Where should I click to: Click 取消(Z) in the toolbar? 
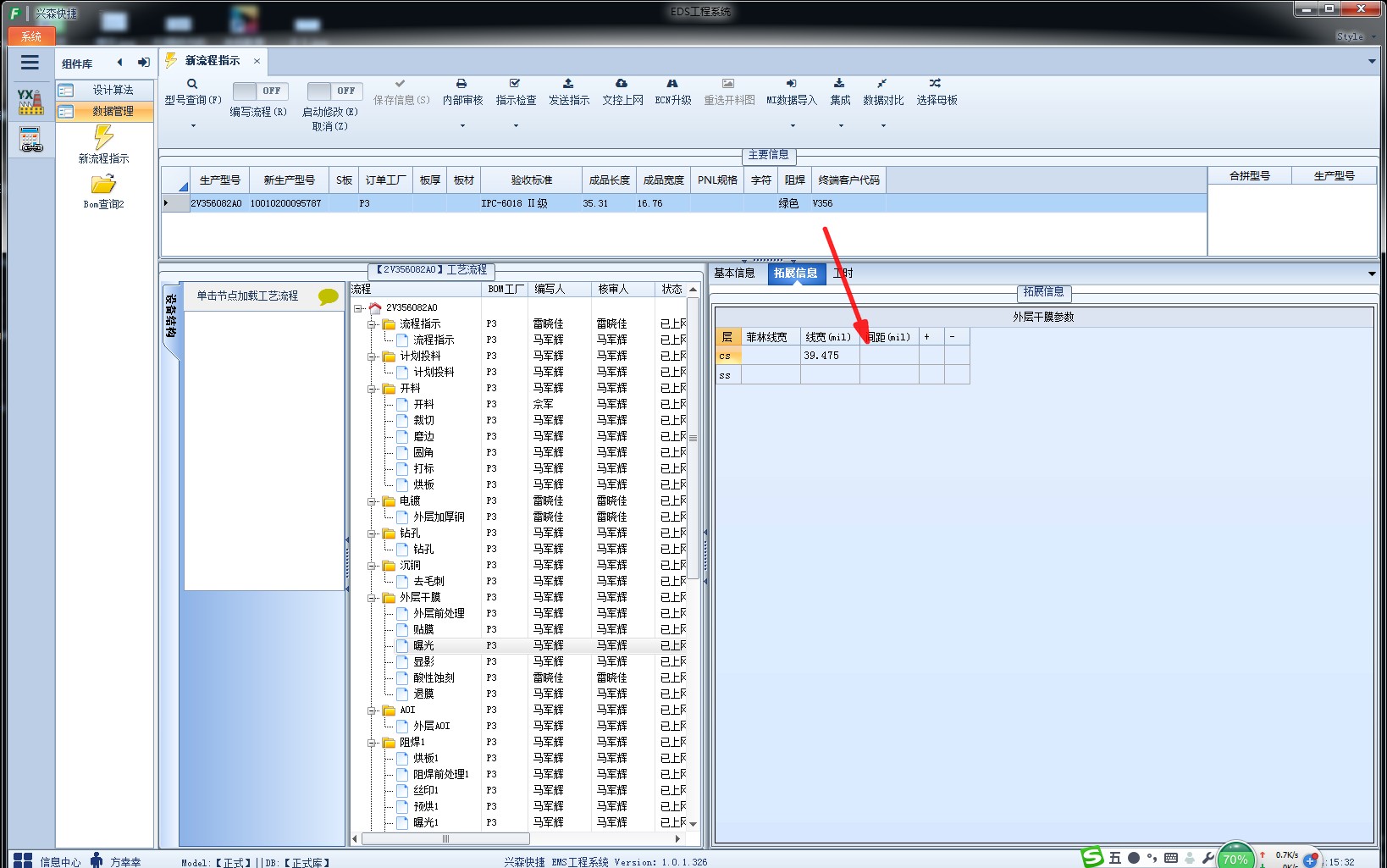coord(329,126)
